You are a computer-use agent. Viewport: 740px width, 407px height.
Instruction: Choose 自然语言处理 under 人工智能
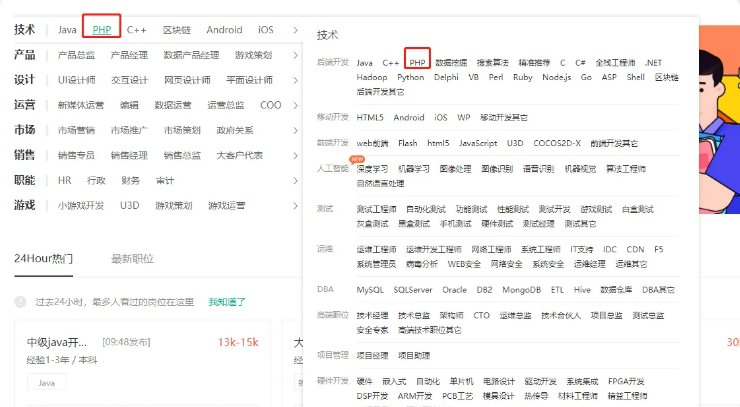click(380, 183)
